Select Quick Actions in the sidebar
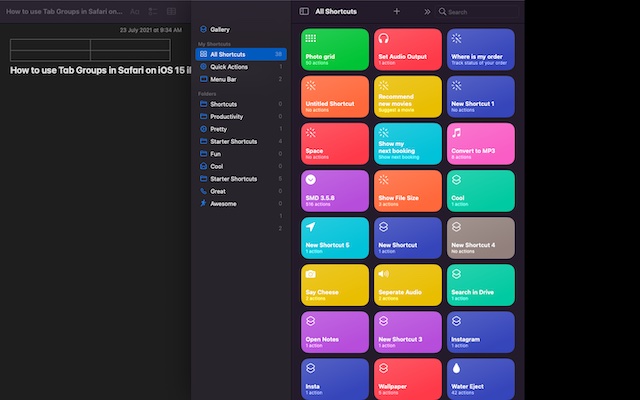The width and height of the screenshot is (640, 400). [229, 67]
